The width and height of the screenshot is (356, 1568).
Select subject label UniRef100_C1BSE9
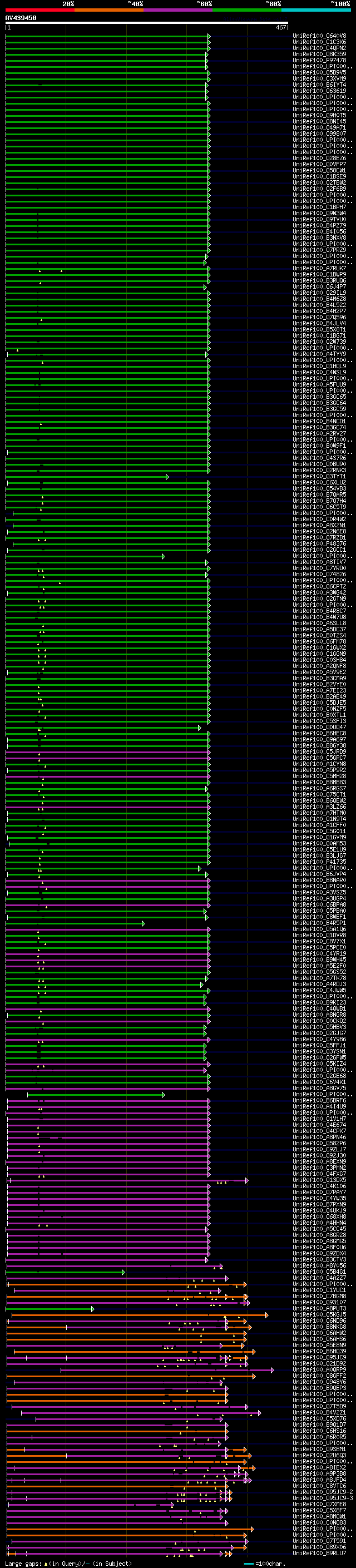(319, 176)
